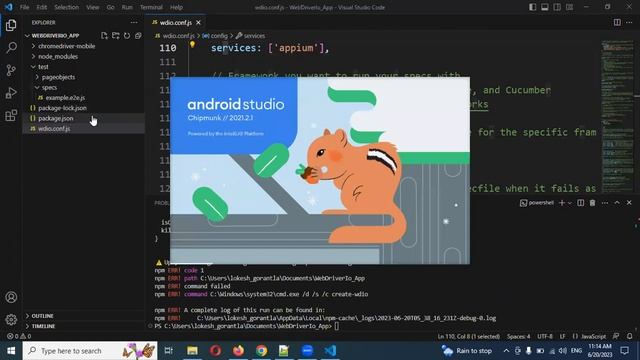This screenshot has height=360, width=640.
Task: Open the Edit menu
Action: tap(42, 7)
